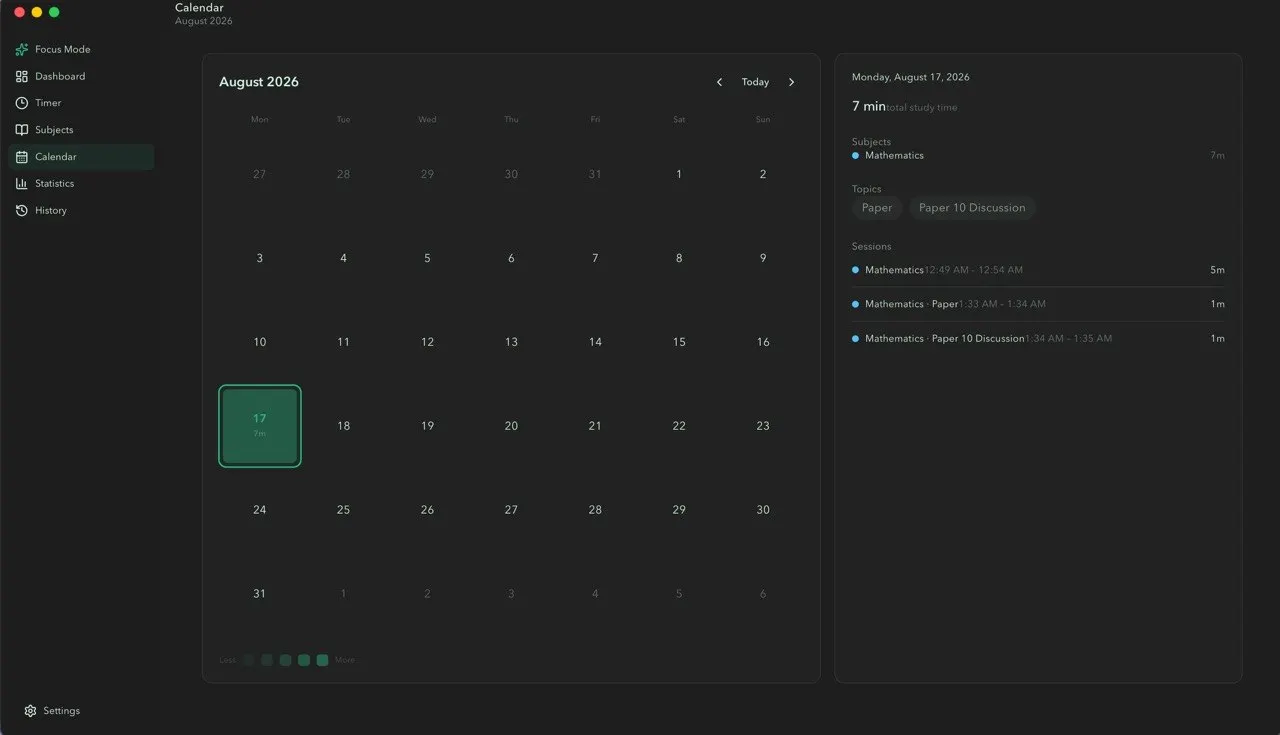Select greyed September 6 in last row
This screenshot has height=735, width=1280.
coord(763,594)
